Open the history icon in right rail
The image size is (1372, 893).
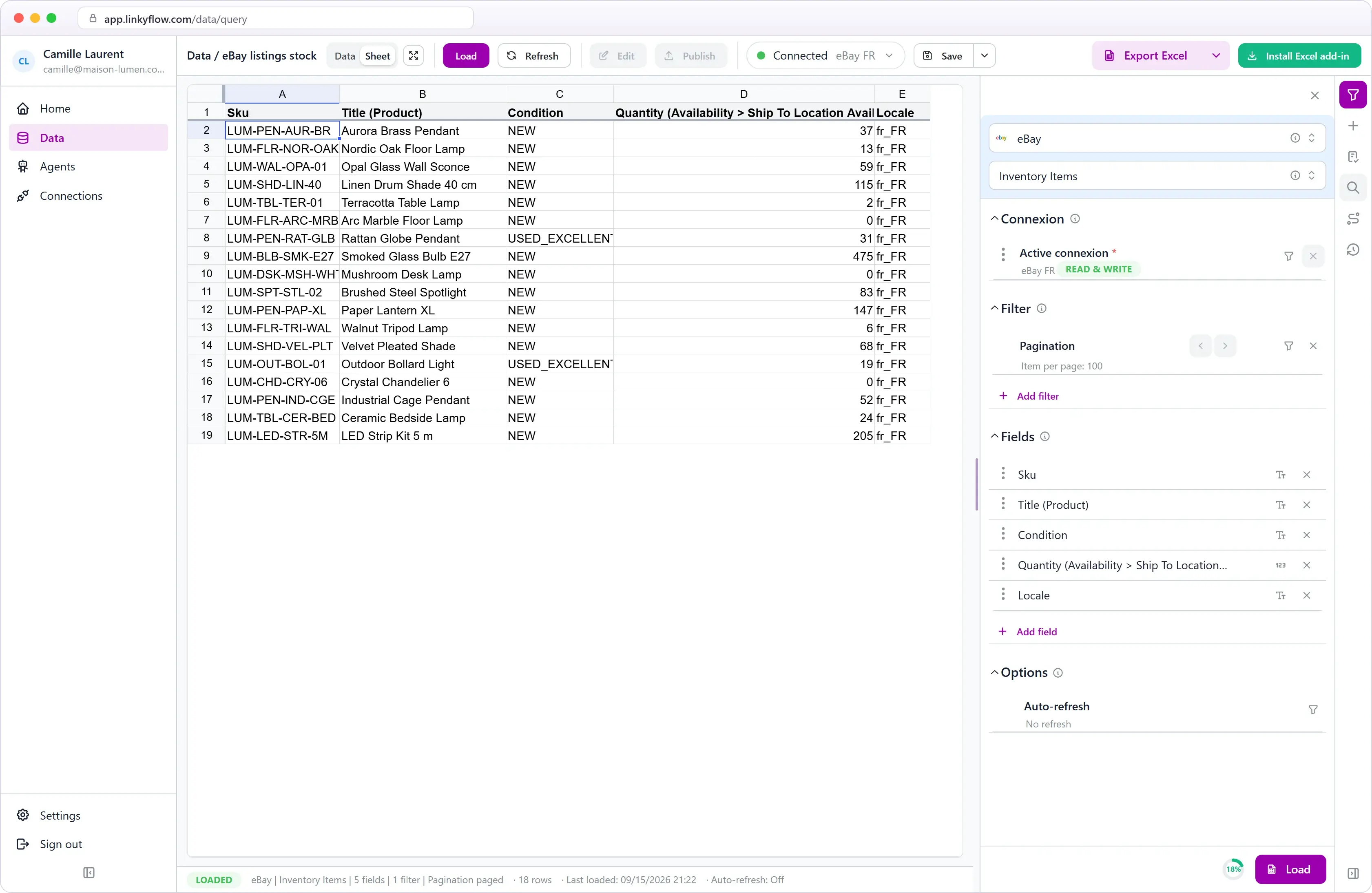click(1352, 250)
